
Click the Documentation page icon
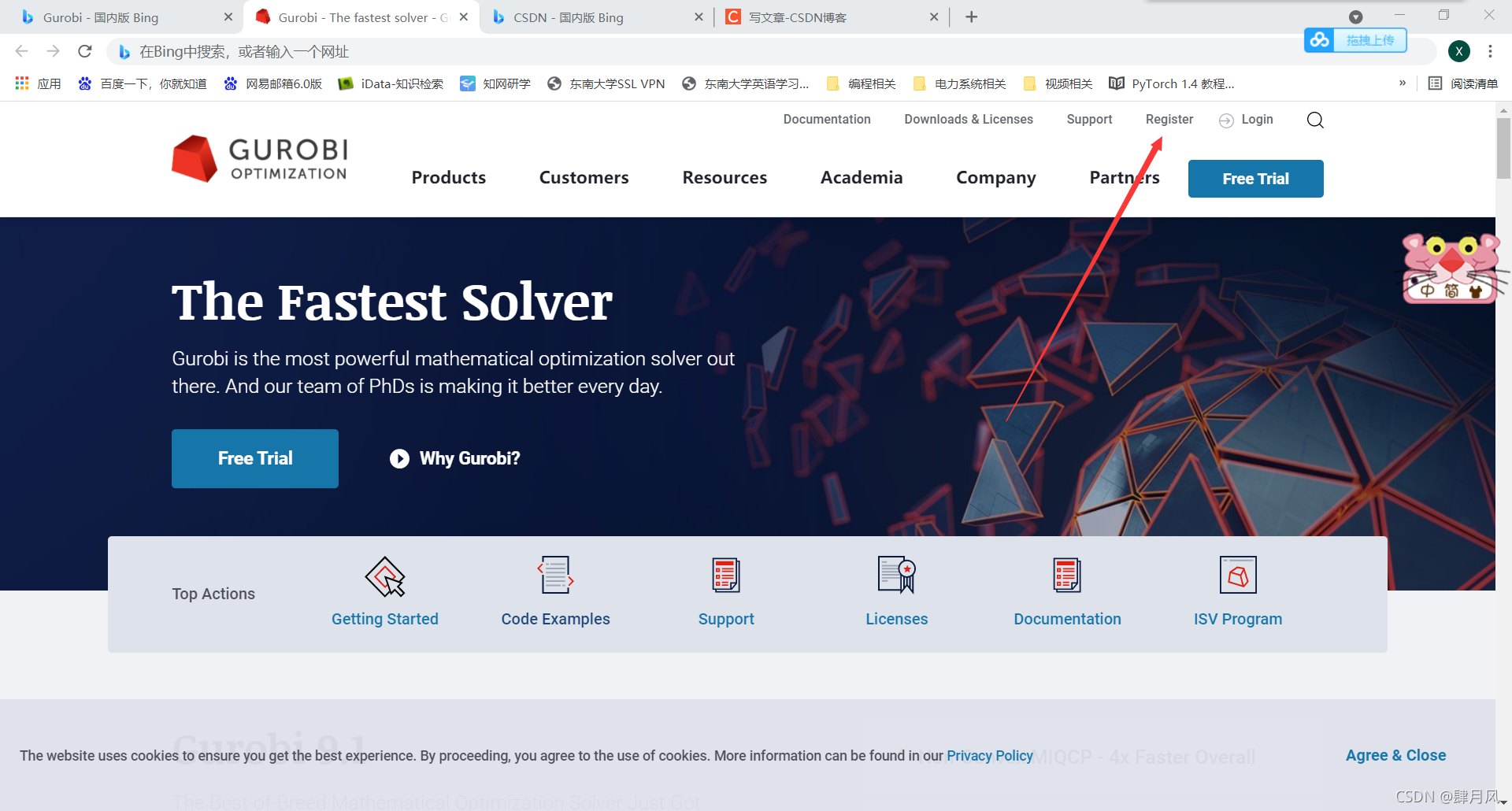pyautogui.click(x=1067, y=575)
